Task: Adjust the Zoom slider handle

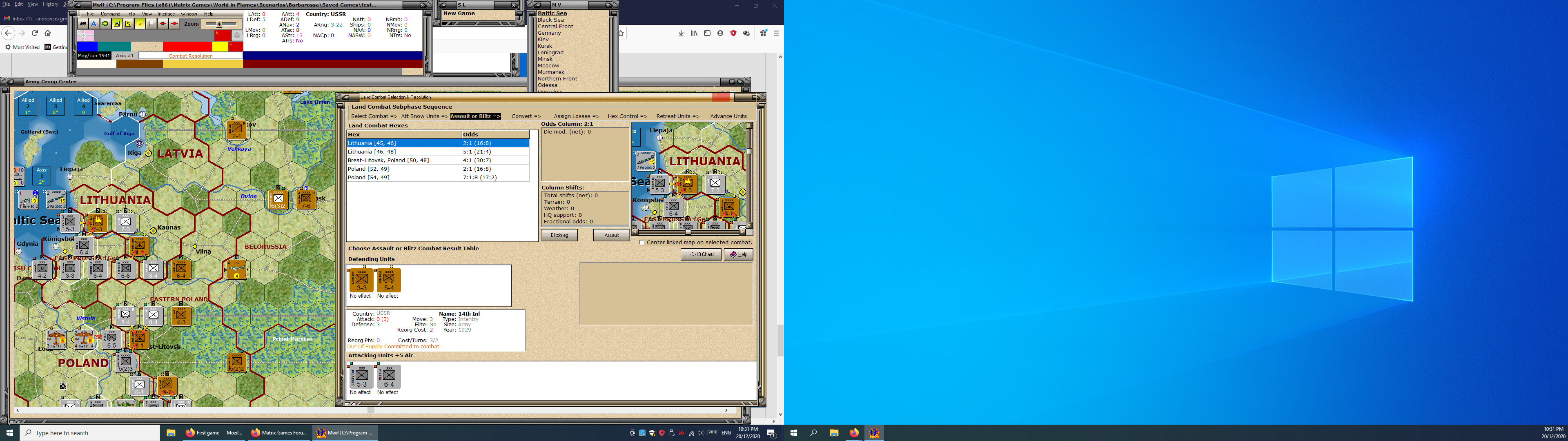Action: [x=219, y=24]
